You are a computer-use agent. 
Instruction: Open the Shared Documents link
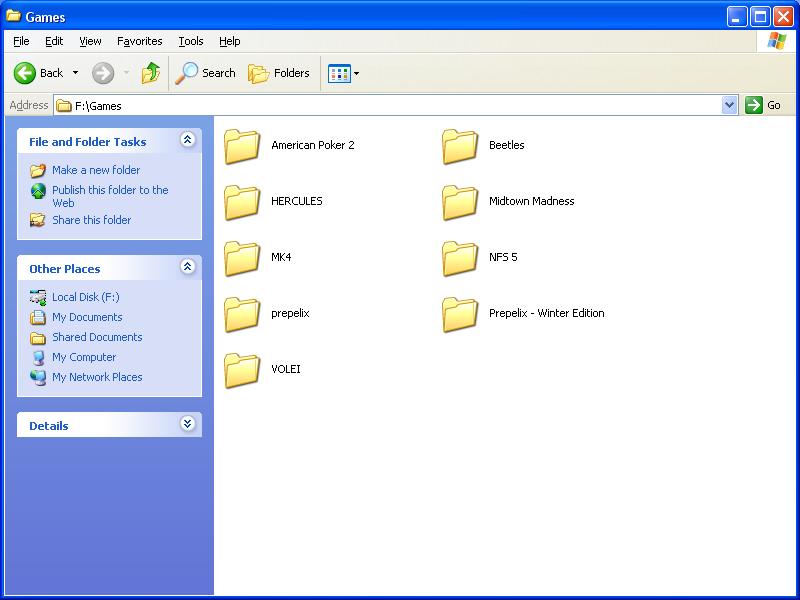(97, 337)
